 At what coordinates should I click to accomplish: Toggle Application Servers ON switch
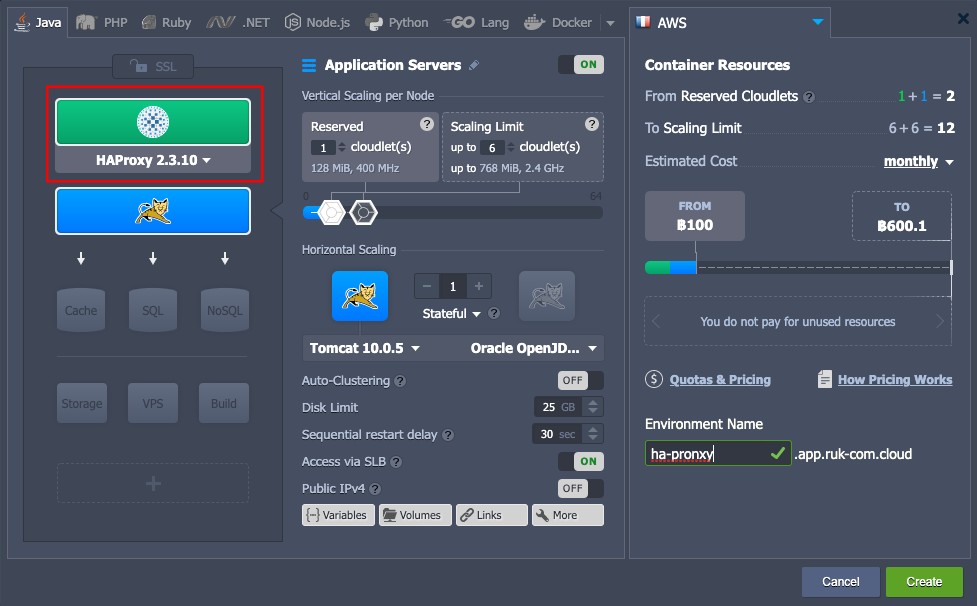click(581, 65)
